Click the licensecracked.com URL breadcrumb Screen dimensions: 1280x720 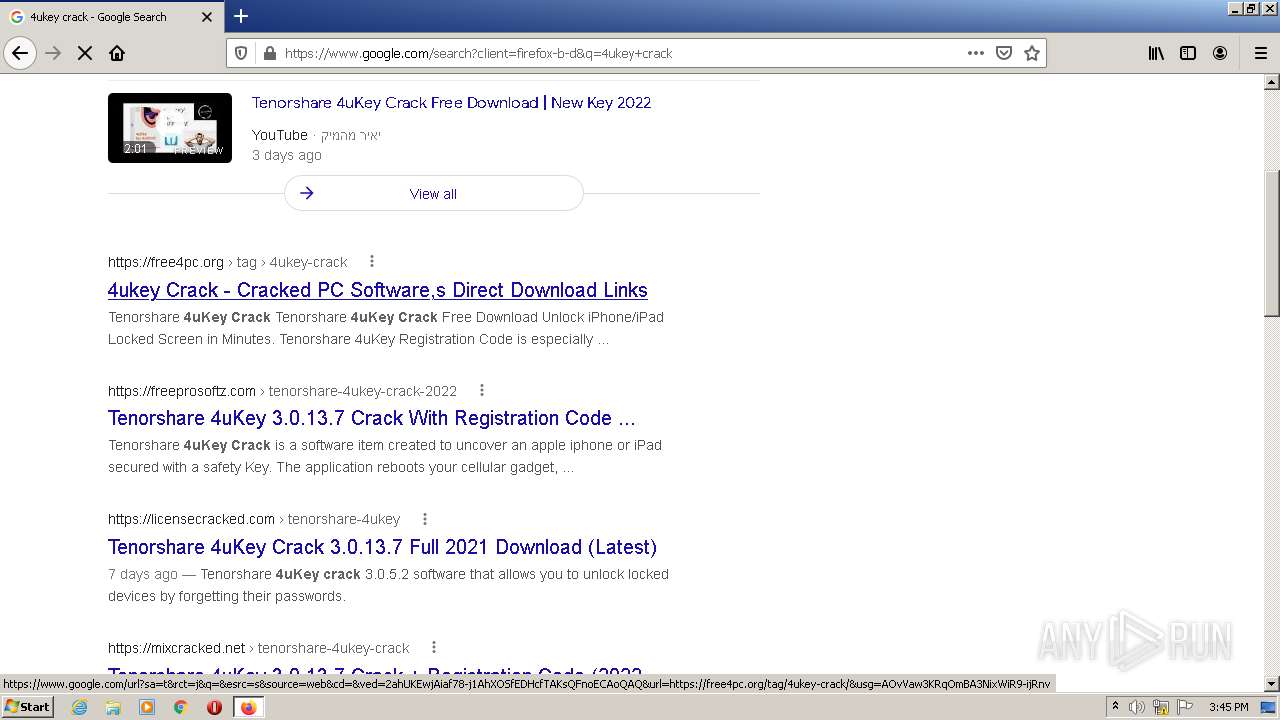[x=254, y=519]
